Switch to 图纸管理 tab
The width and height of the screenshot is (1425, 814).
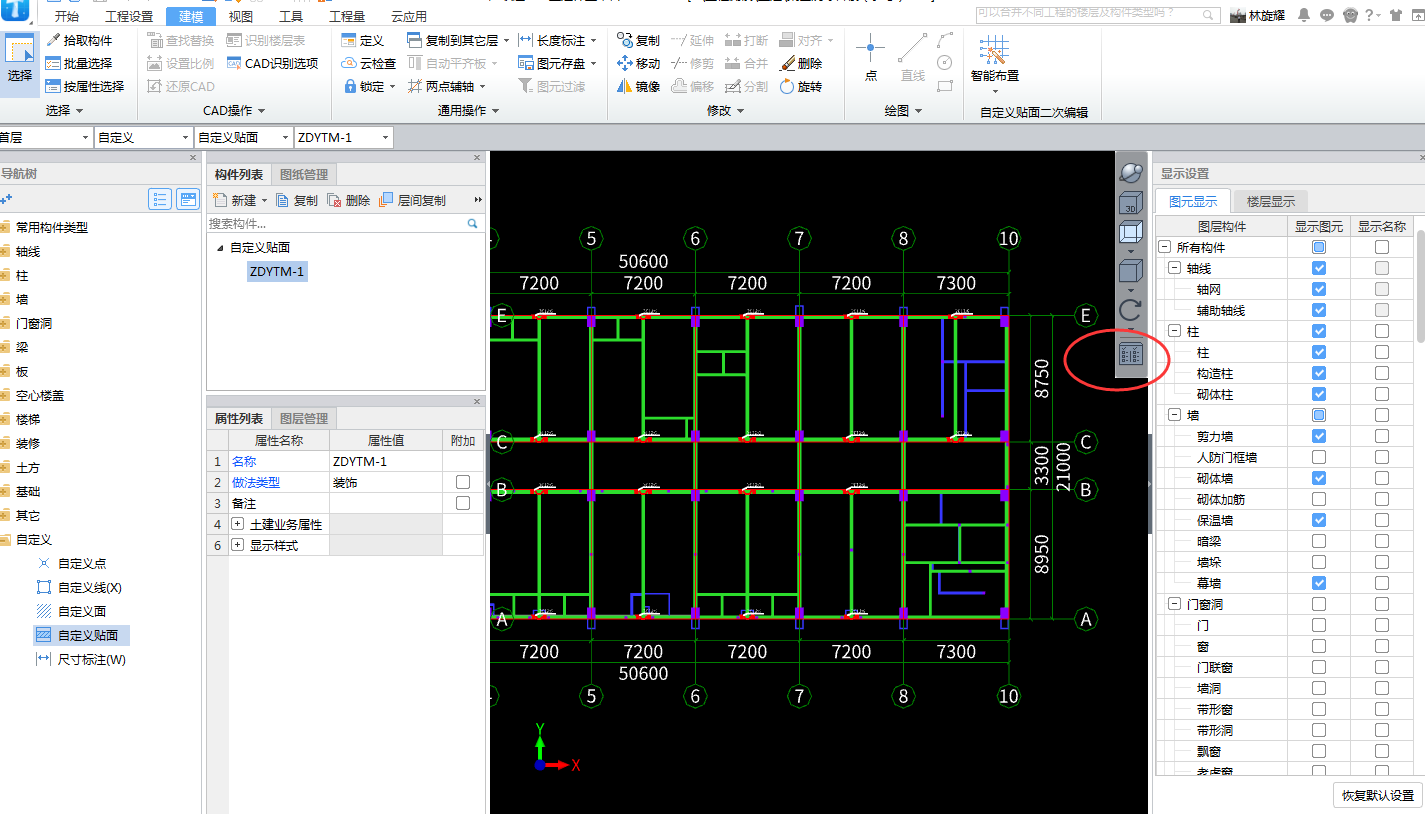302,174
